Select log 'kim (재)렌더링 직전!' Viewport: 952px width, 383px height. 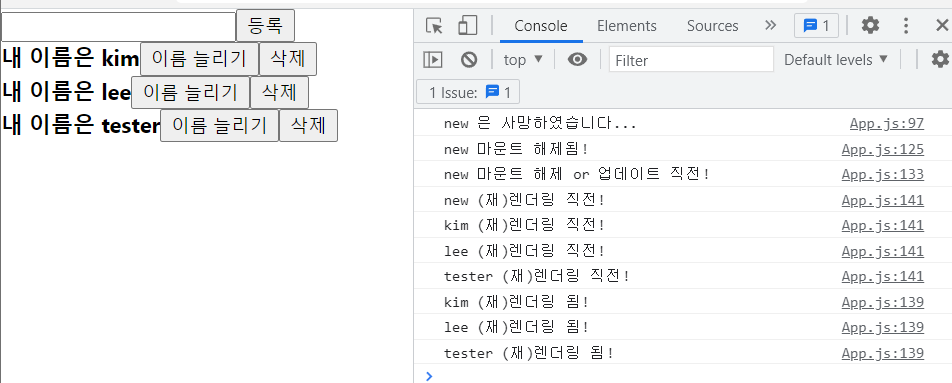[x=525, y=226]
